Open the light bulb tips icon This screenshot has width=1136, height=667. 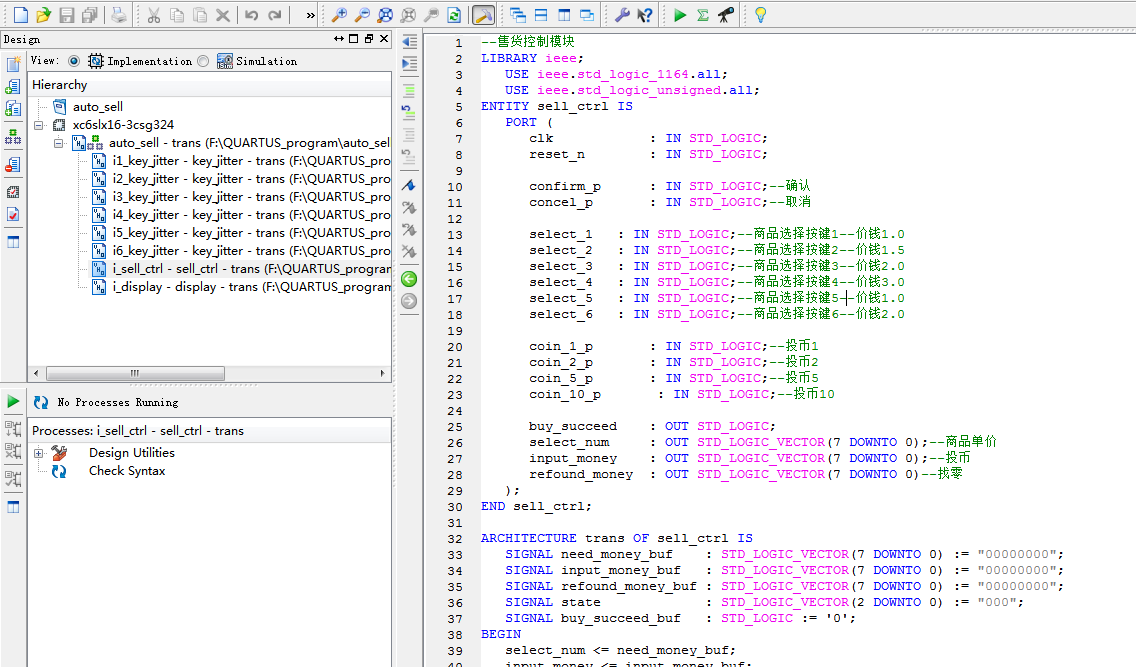click(x=761, y=14)
